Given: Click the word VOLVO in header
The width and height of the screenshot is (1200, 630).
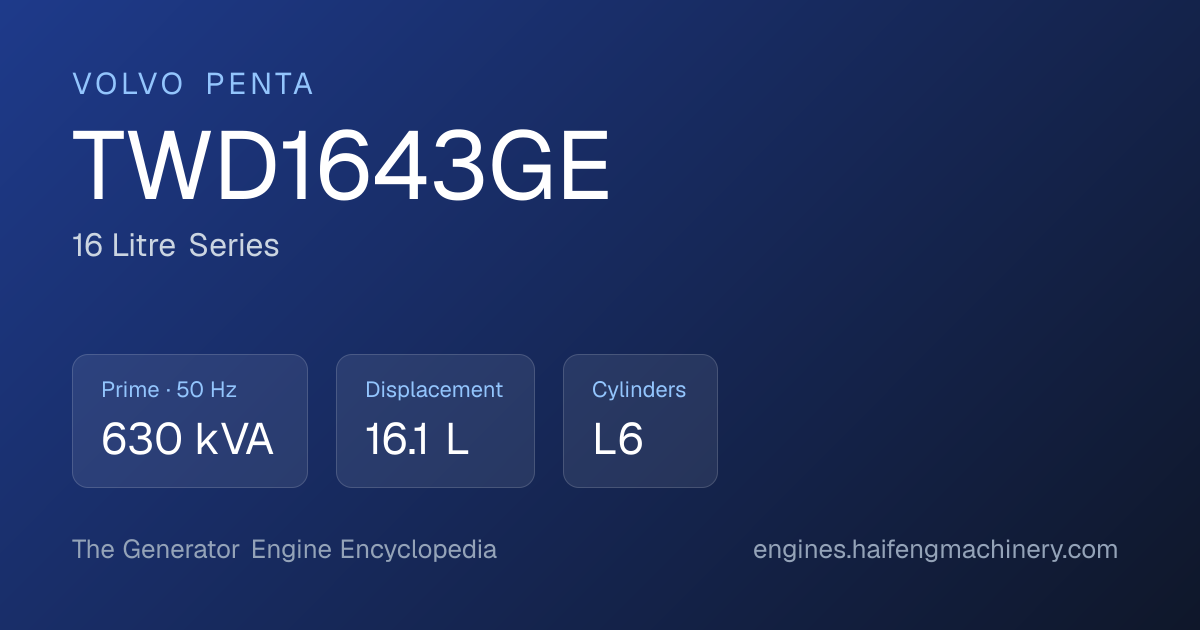Looking at the screenshot, I should (128, 85).
